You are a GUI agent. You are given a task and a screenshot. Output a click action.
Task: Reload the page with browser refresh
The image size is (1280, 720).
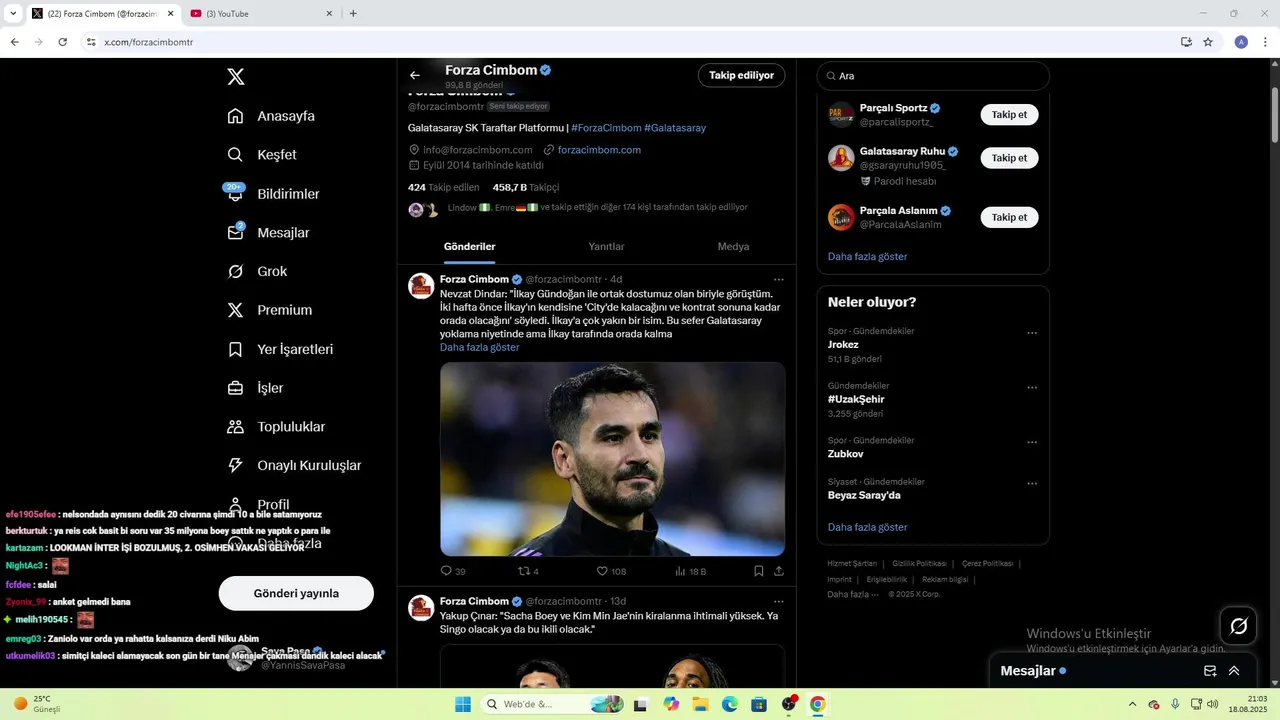point(63,42)
